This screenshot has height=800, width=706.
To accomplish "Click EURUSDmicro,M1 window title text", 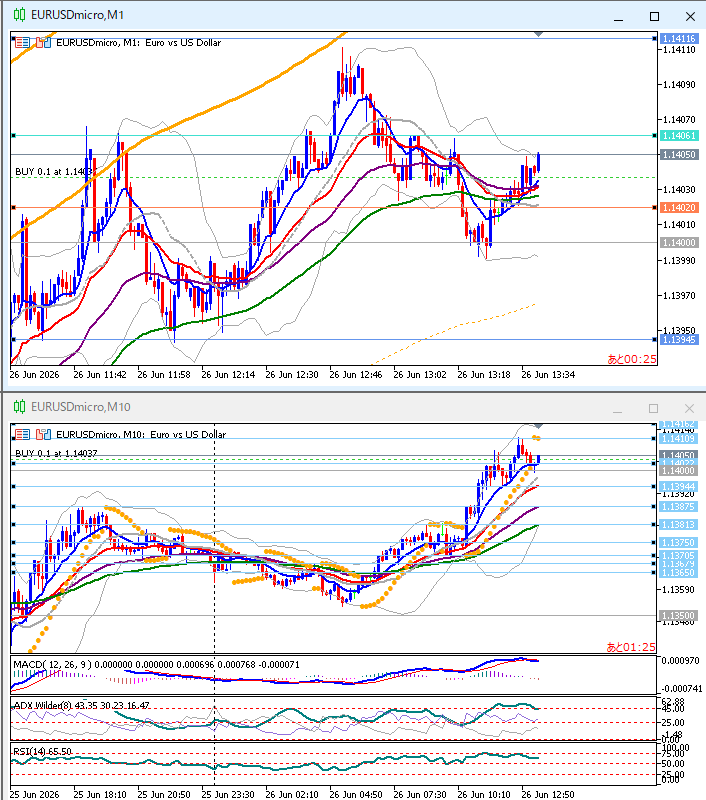I will [78, 15].
